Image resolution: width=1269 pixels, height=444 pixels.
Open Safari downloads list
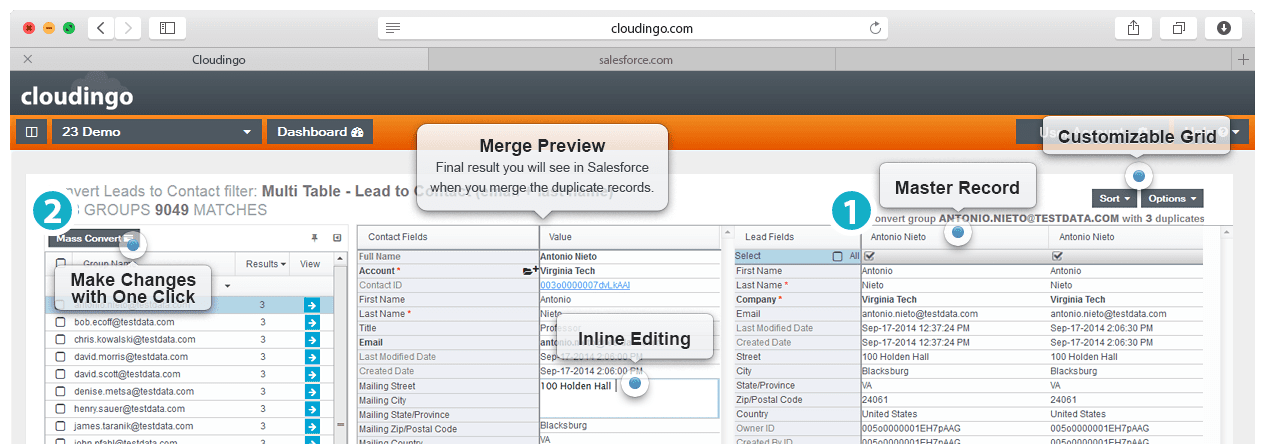tap(1224, 28)
